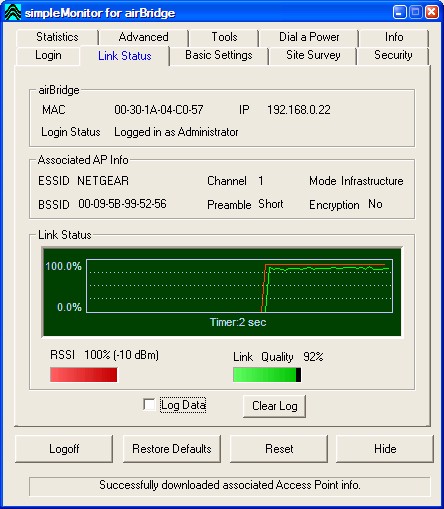This screenshot has width=444, height=509.
Task: Open the Tools tab
Action: [224, 37]
